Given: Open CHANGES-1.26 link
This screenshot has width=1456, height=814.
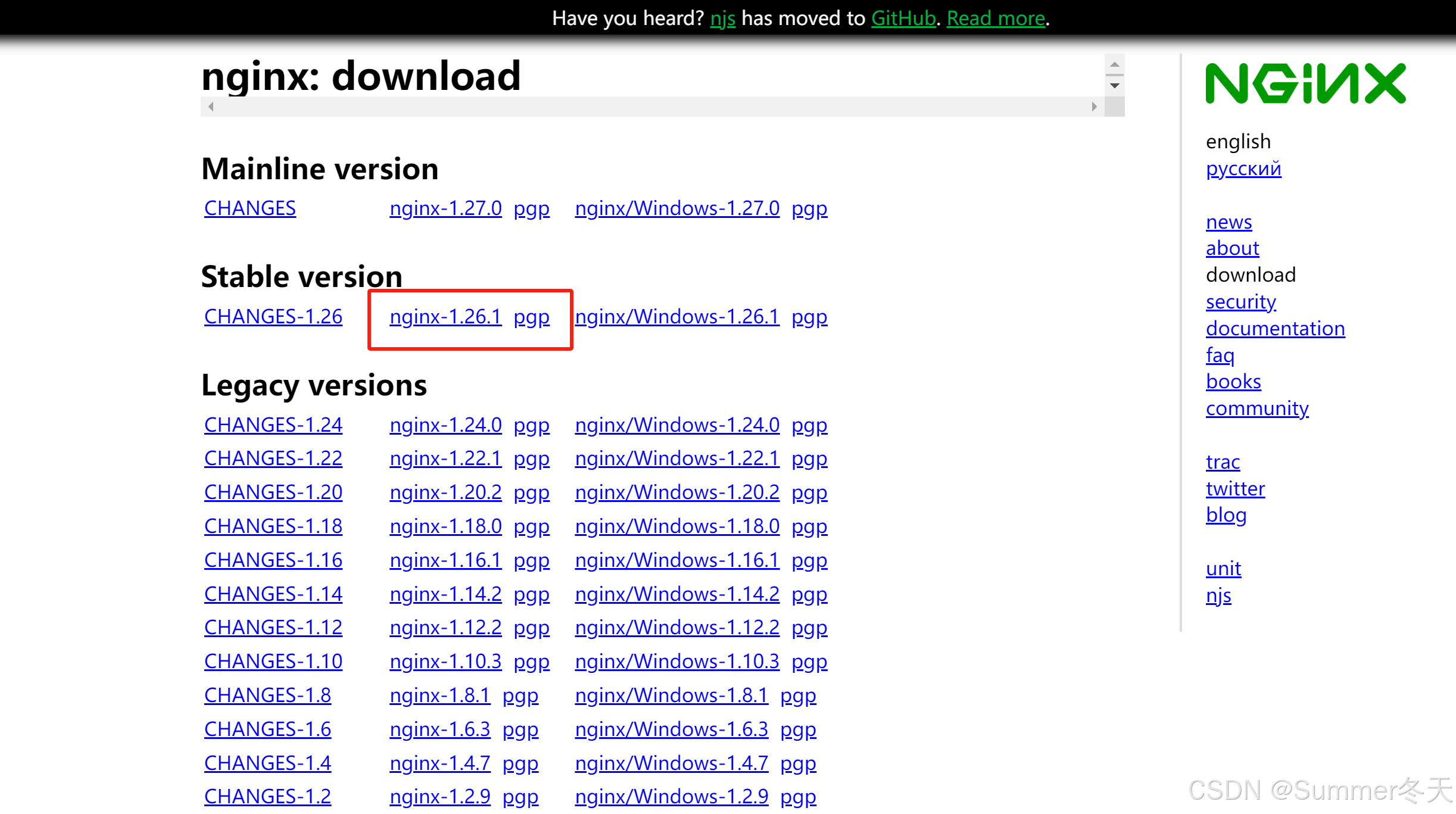Looking at the screenshot, I should [x=273, y=317].
